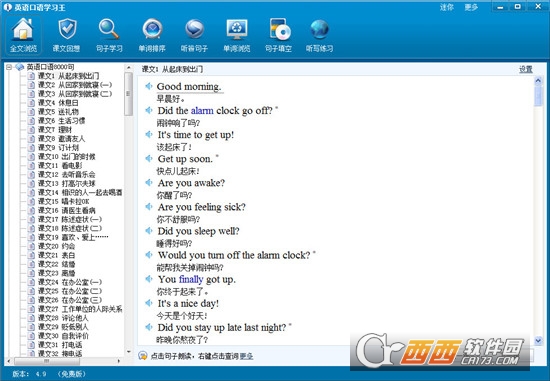Open the 单词排序 clock icon
Screen dimensions: 550x381
[x=152, y=35]
